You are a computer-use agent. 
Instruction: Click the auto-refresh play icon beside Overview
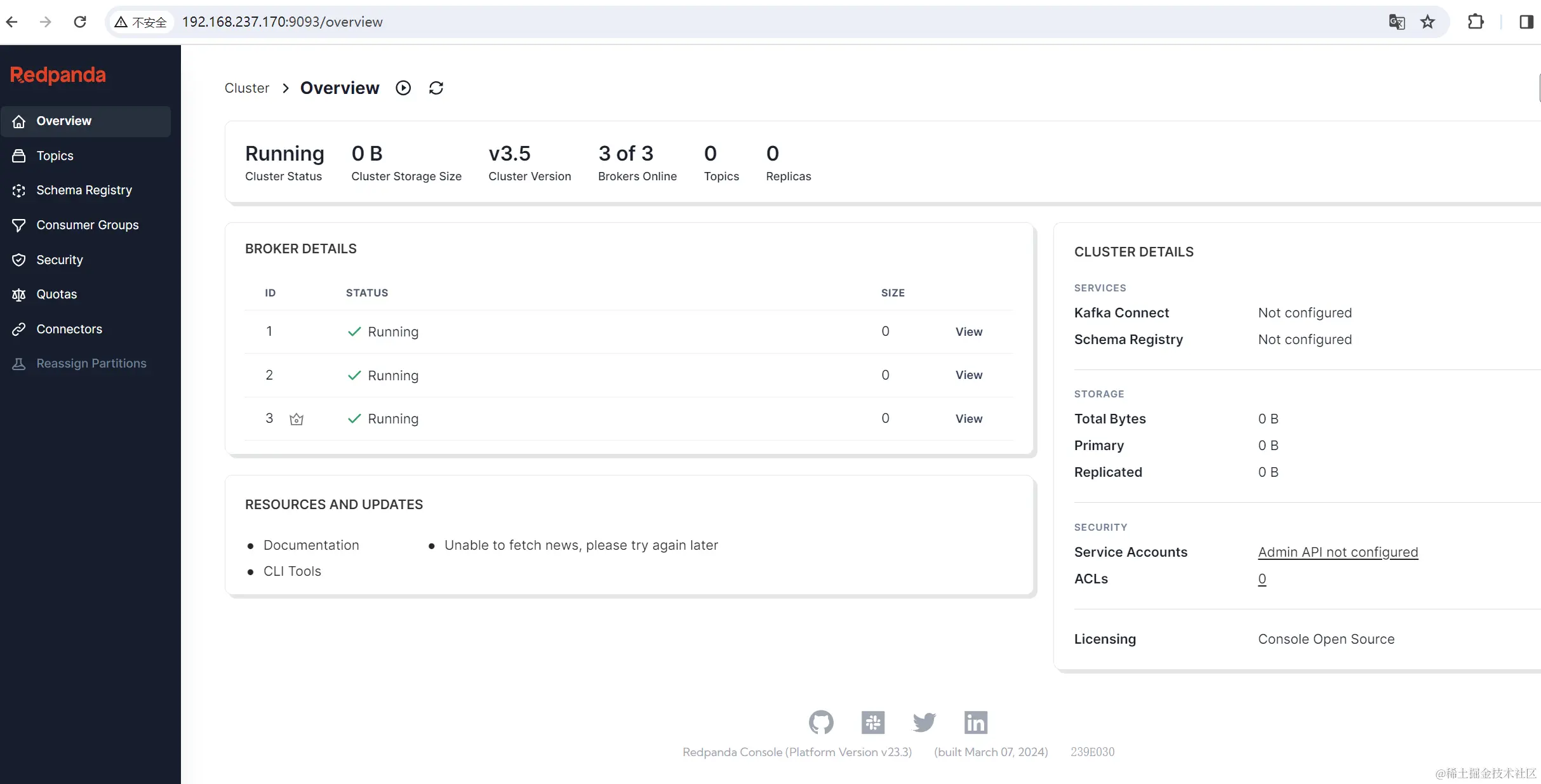coord(403,88)
